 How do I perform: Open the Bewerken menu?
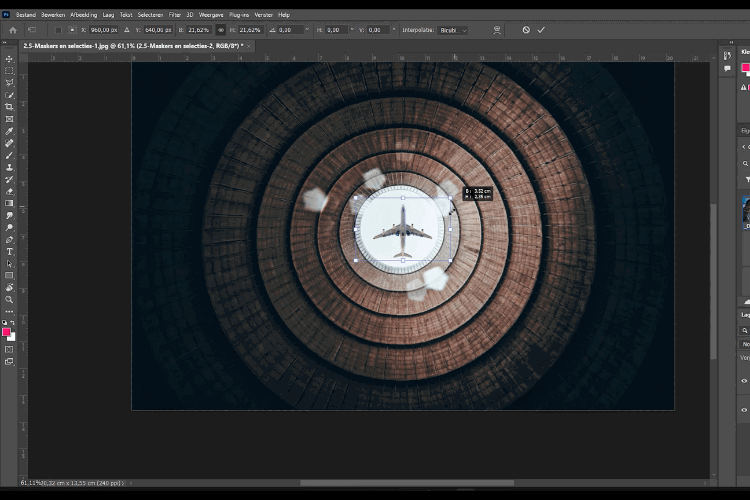point(53,15)
